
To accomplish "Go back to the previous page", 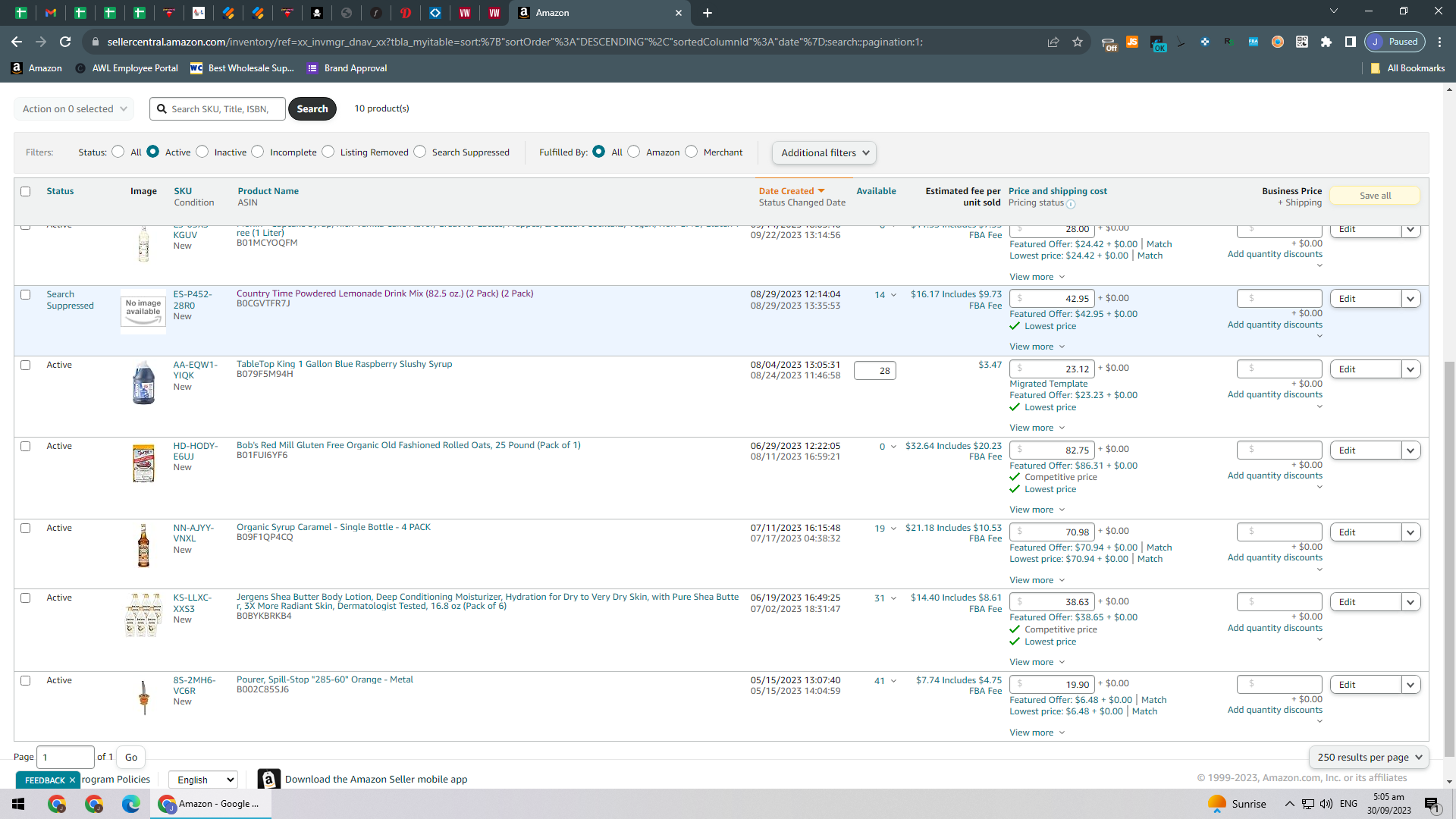I will pyautogui.click(x=17, y=42).
